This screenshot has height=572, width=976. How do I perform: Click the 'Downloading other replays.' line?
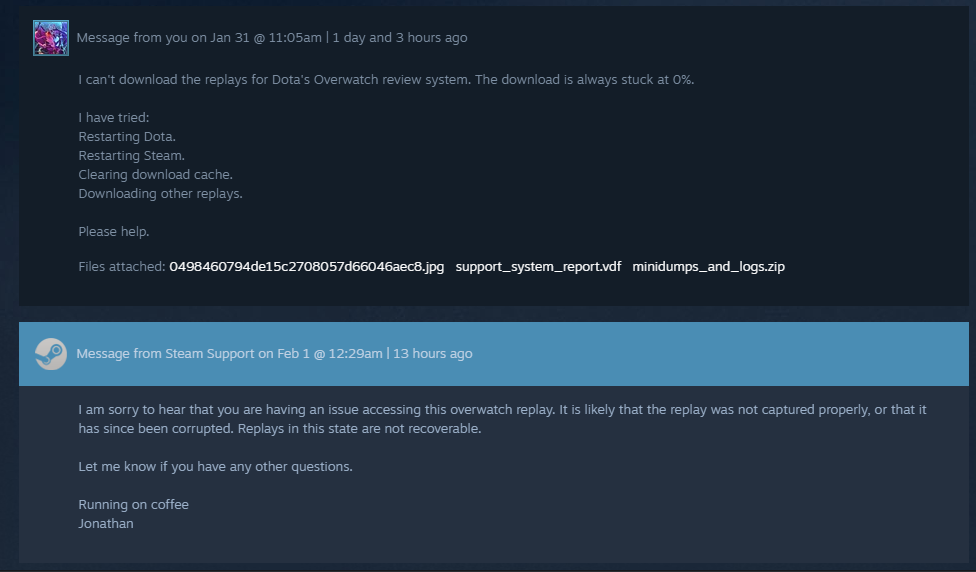[x=161, y=194]
